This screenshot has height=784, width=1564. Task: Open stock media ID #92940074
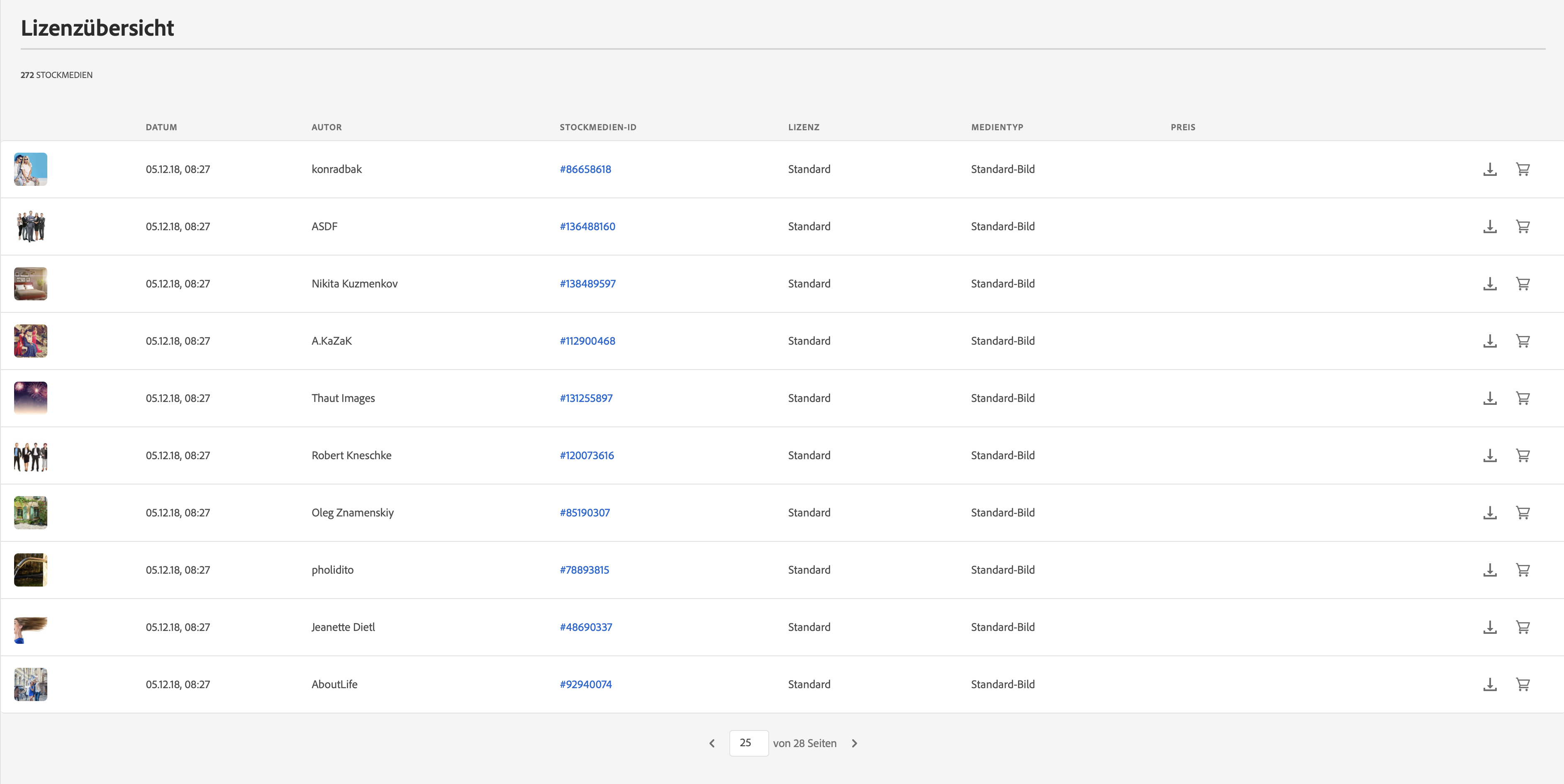[x=585, y=684]
